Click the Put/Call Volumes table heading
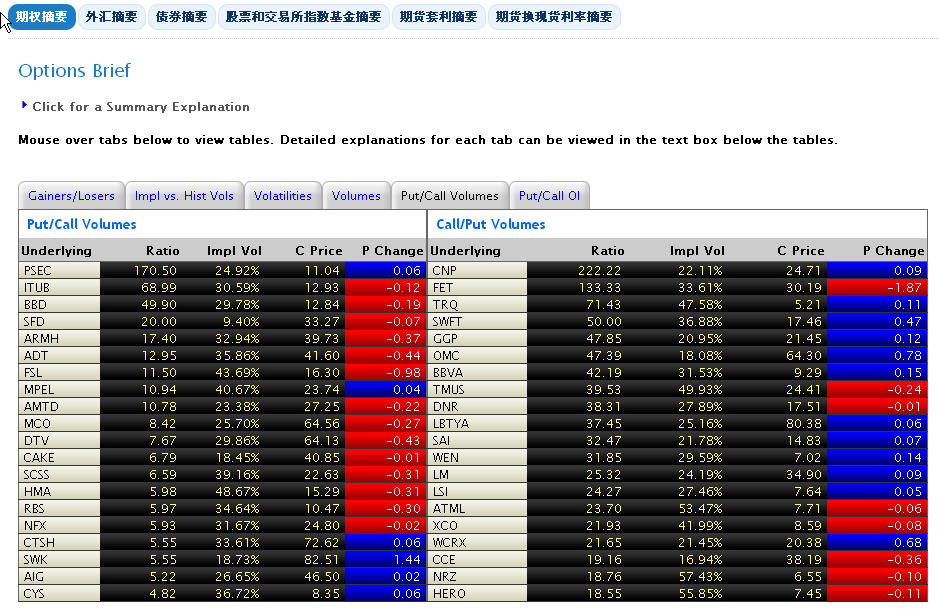This screenshot has width=939, height=609. click(81, 225)
